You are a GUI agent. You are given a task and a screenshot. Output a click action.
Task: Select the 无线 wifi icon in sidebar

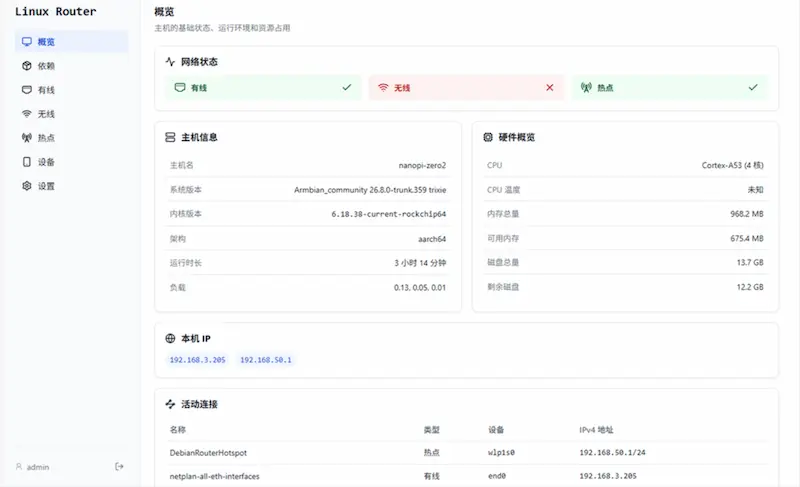click(x=27, y=114)
